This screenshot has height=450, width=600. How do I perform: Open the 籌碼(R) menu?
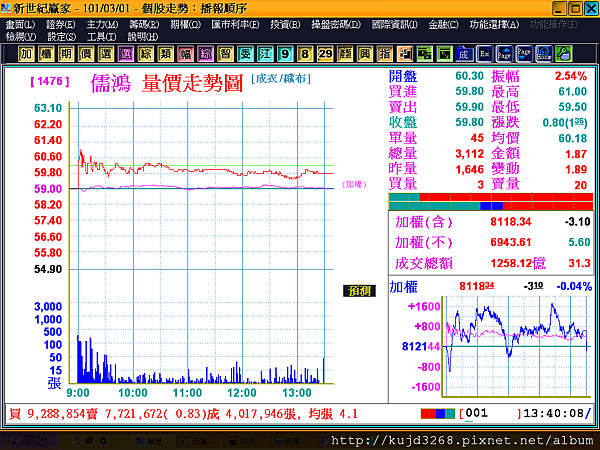[x=144, y=24]
